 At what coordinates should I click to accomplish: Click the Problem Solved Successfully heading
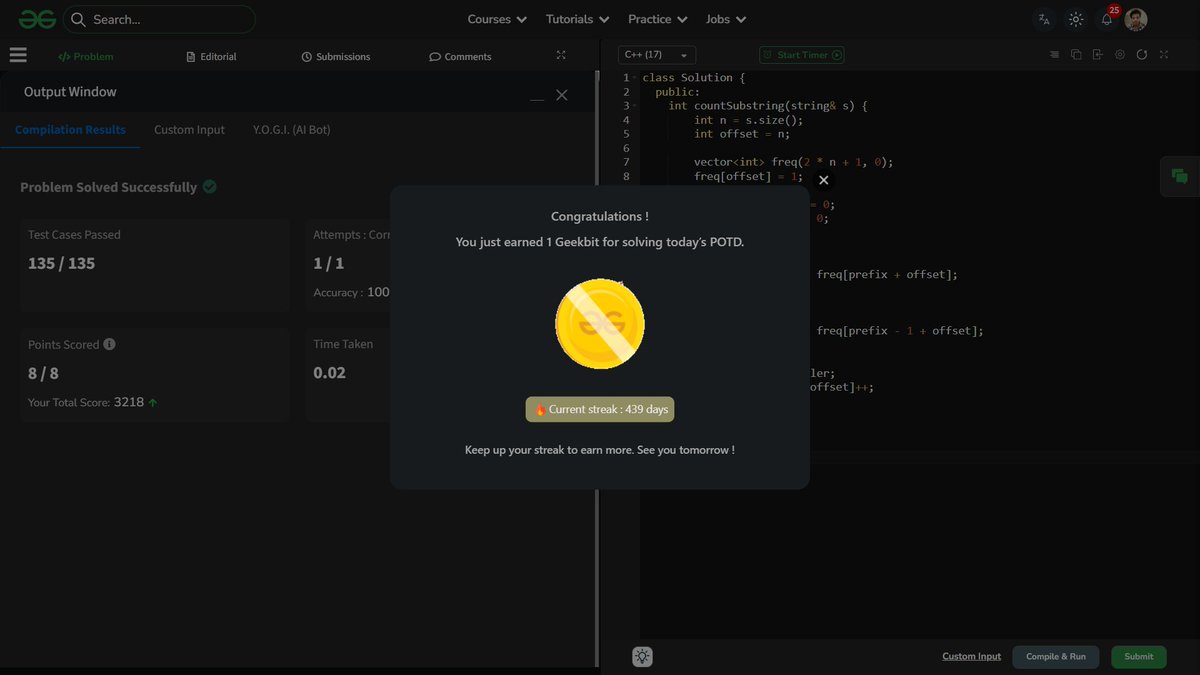pyautogui.click(x=109, y=187)
